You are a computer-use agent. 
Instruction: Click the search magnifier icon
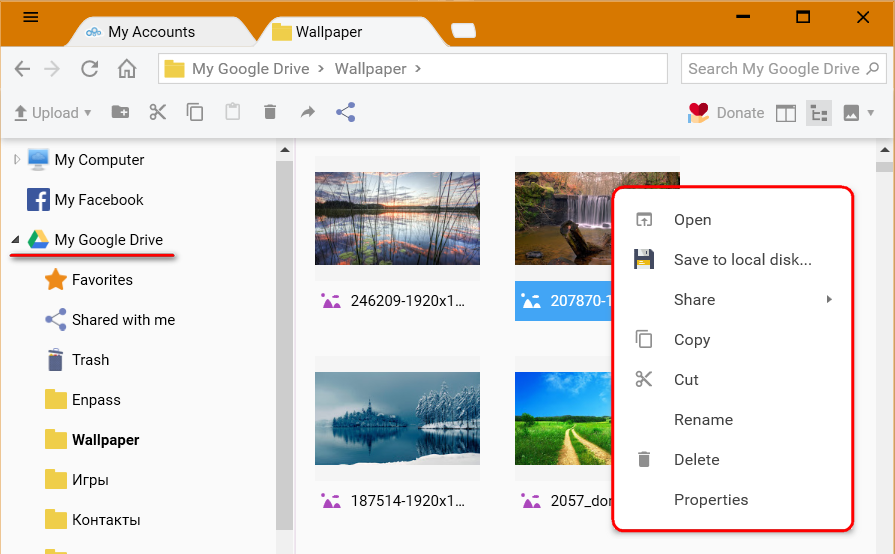872,69
